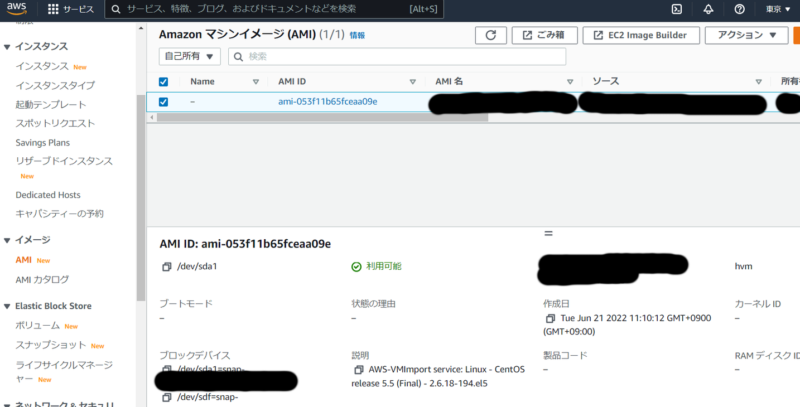Viewport: 800px width, 407px height.
Task: Click the refresh AMI list button
Action: tap(489, 35)
